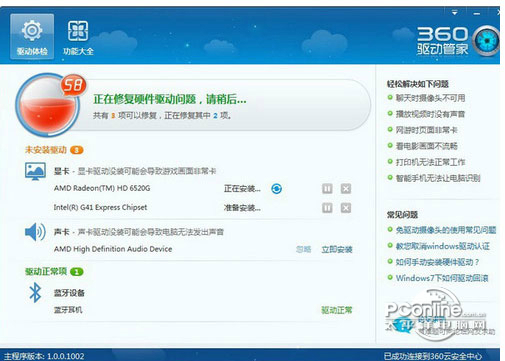505x361 pixels.
Task: Click the Bluetooth 蓝牙设备 icon
Action: (35, 293)
